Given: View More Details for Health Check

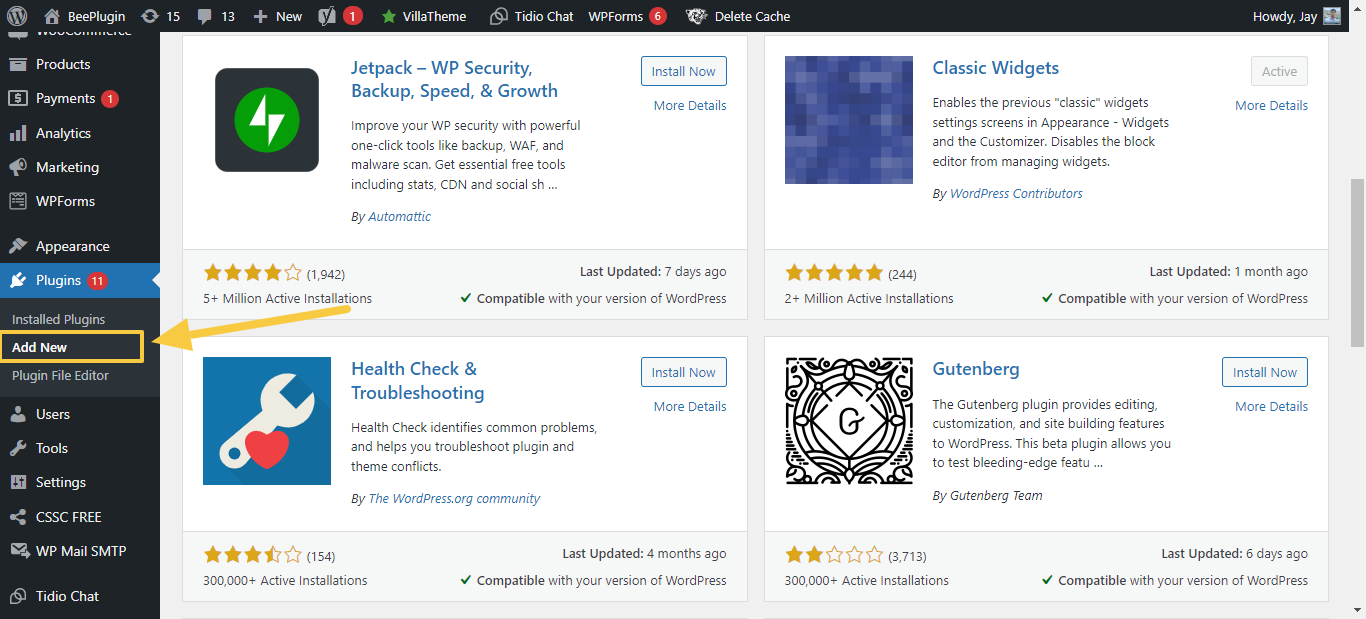Looking at the screenshot, I should tap(690, 406).
